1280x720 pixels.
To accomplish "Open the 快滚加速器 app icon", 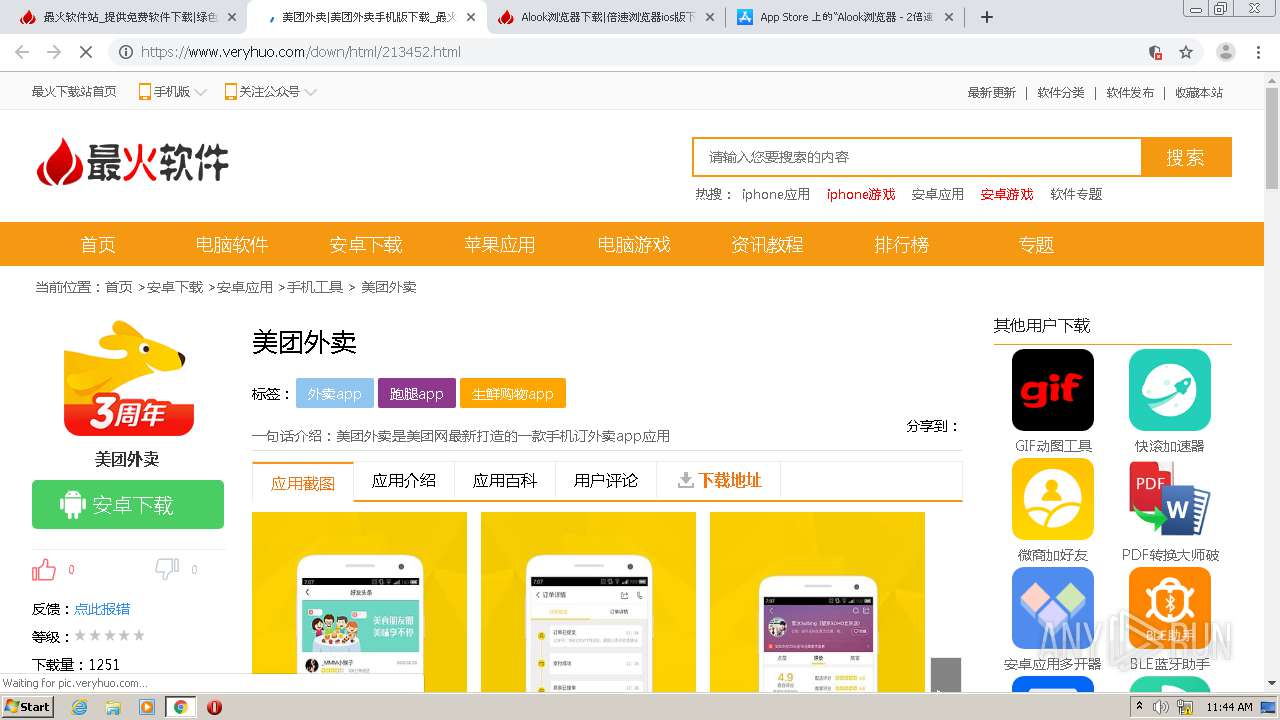I will pyautogui.click(x=1170, y=390).
